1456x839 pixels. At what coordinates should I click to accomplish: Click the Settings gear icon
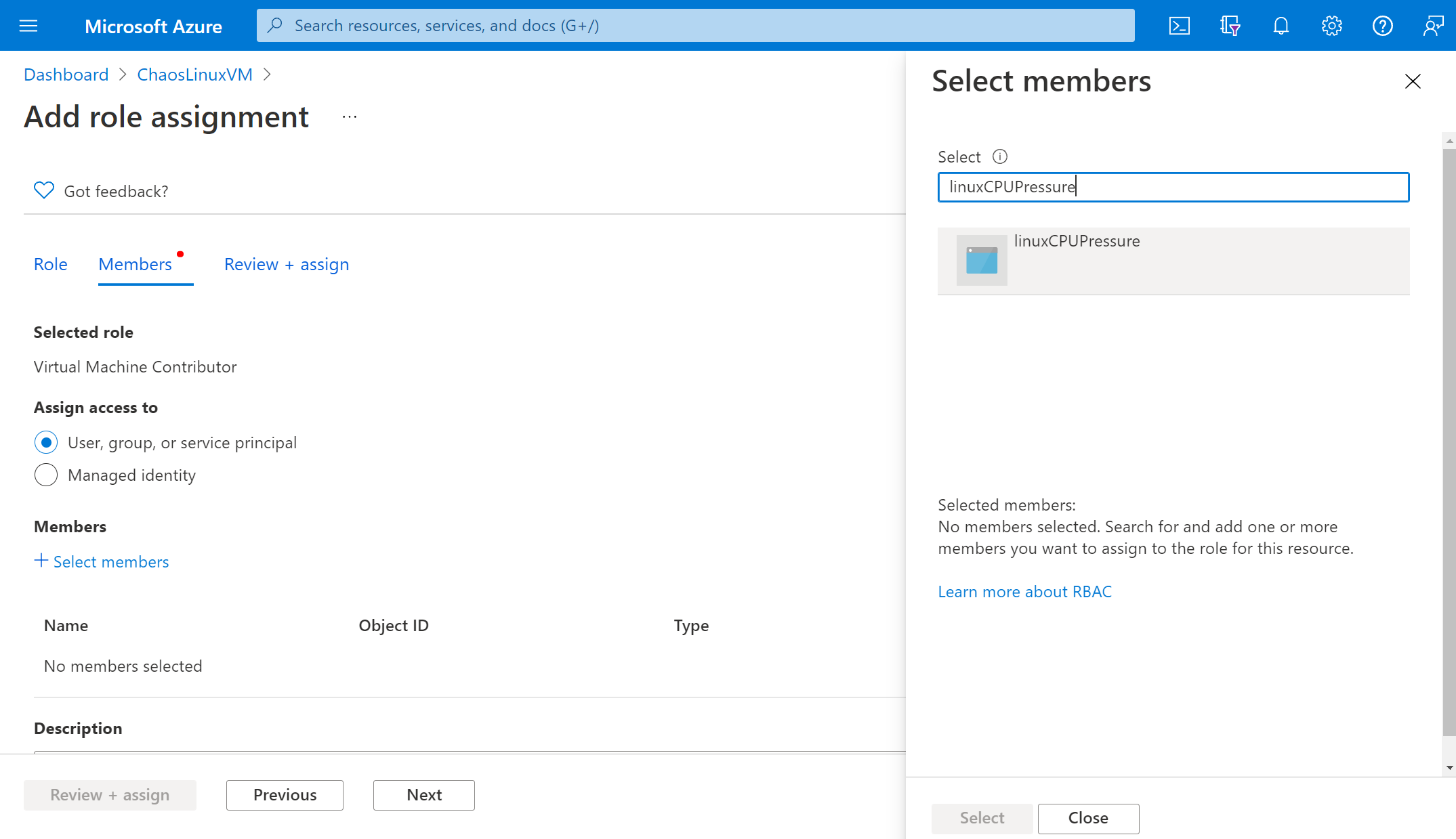click(1331, 25)
